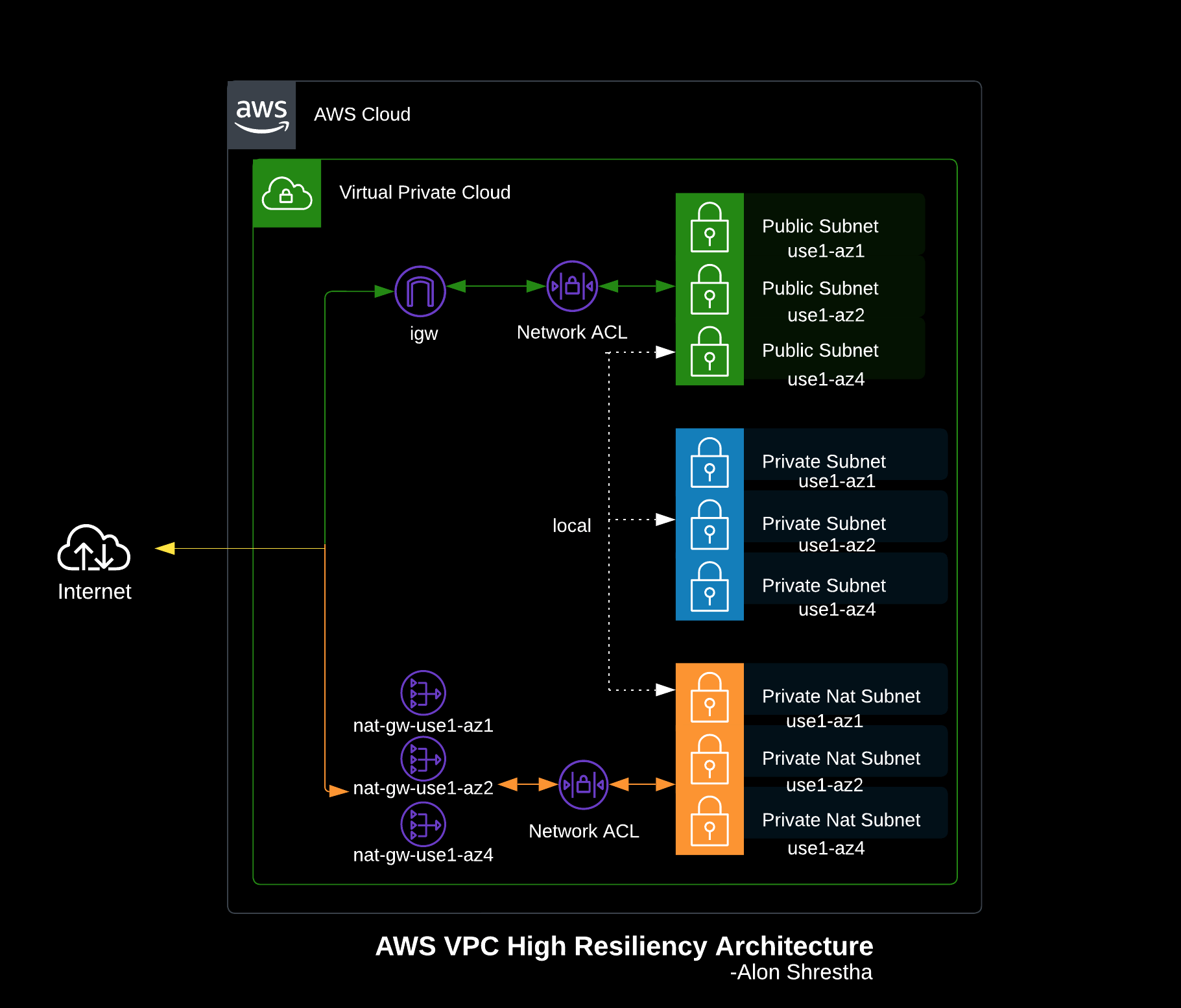Click the Public Subnet use1-az1 lock icon
This screenshot has width=1181, height=1008.
pos(710,227)
